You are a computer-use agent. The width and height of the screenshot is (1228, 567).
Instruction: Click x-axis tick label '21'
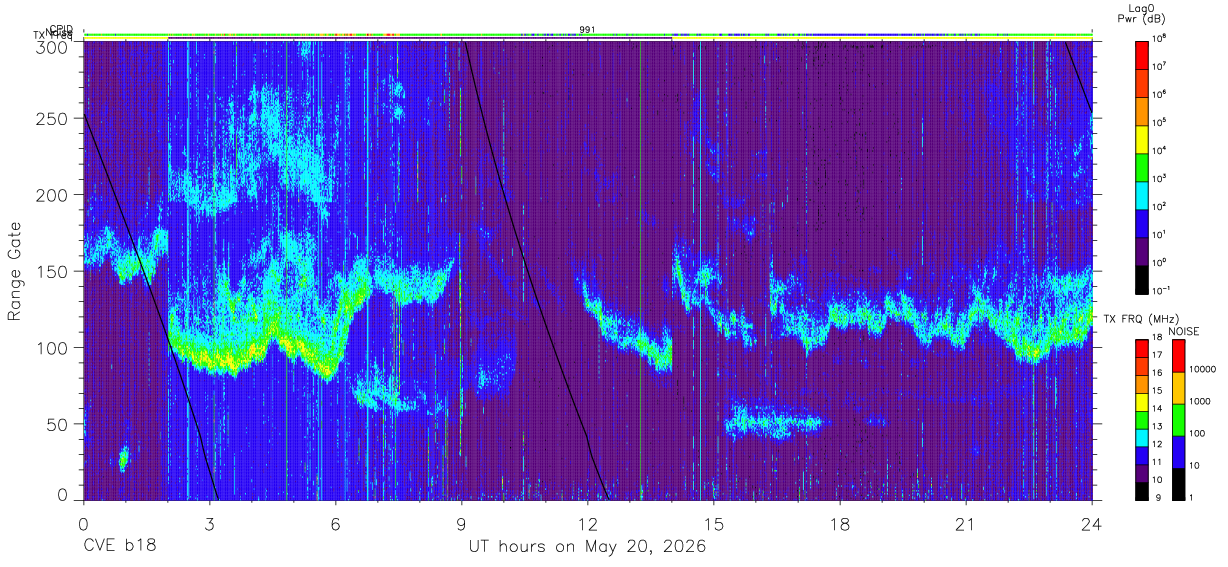pyautogui.click(x=966, y=524)
